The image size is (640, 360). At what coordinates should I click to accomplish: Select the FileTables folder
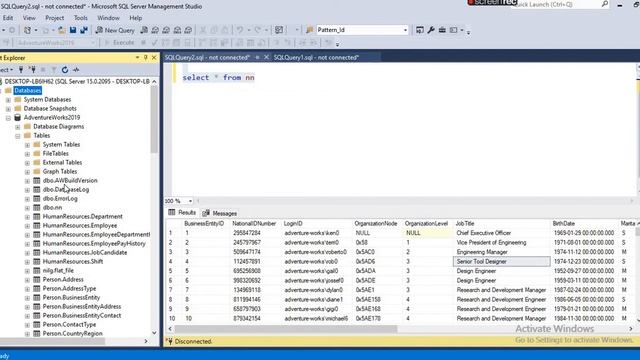click(56, 154)
